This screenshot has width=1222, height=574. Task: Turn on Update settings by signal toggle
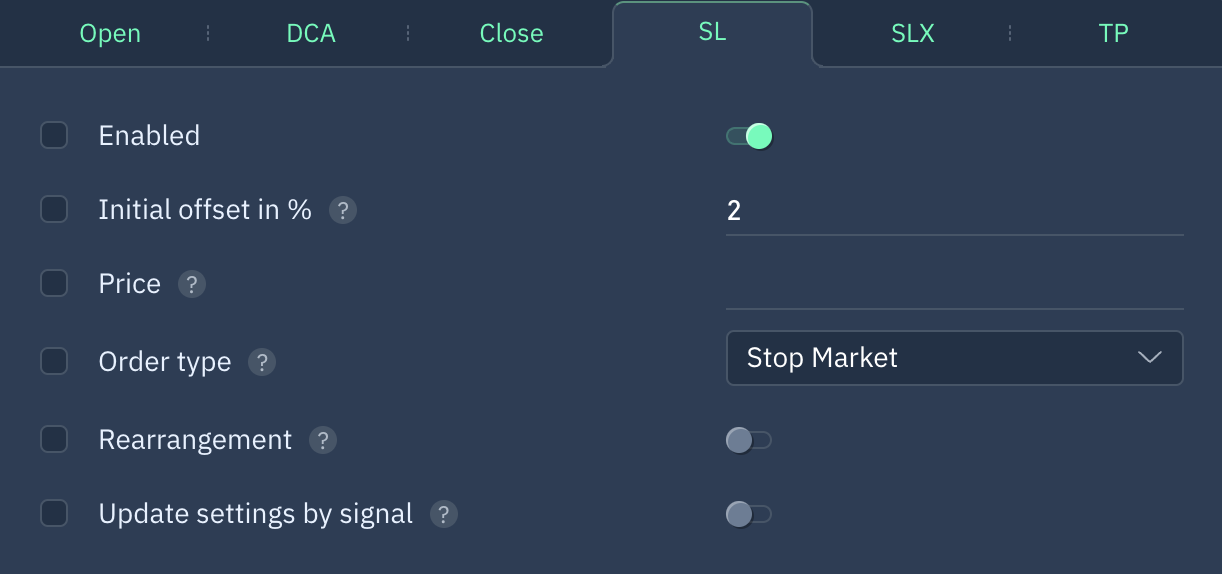point(749,514)
